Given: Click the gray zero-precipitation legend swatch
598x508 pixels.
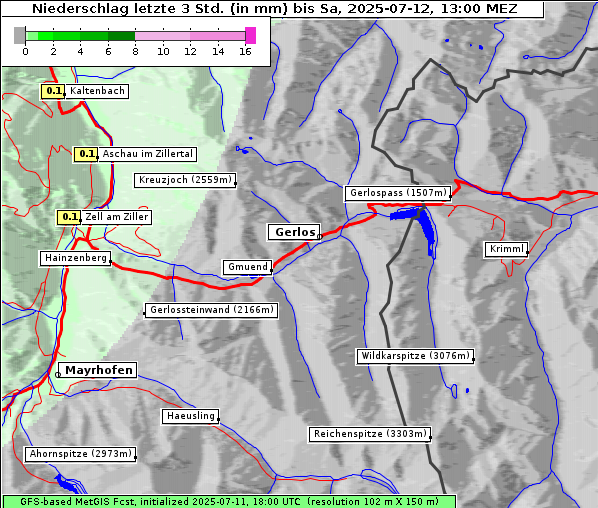Looking at the screenshot, I should click(x=19, y=35).
